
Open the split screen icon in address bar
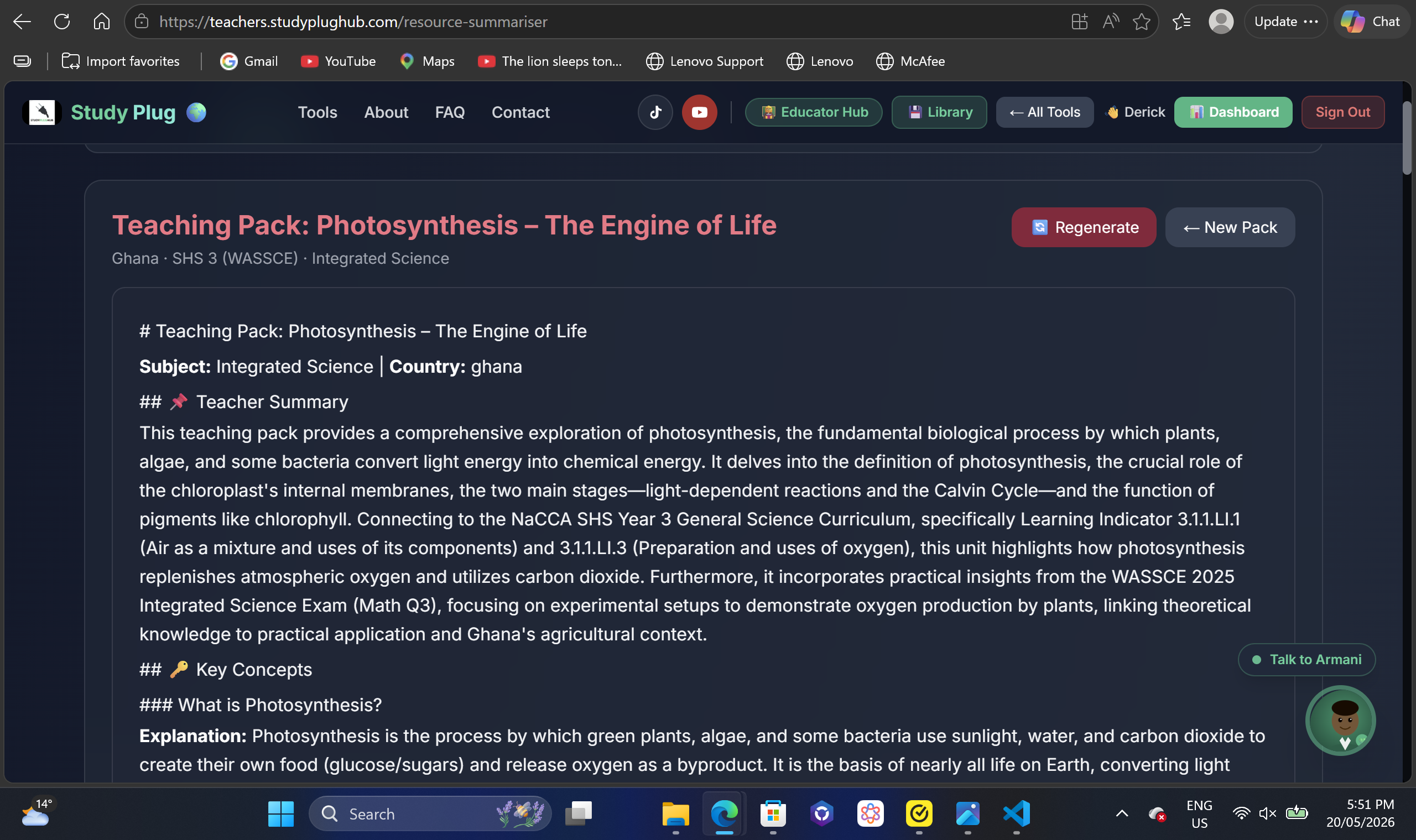(1079, 22)
